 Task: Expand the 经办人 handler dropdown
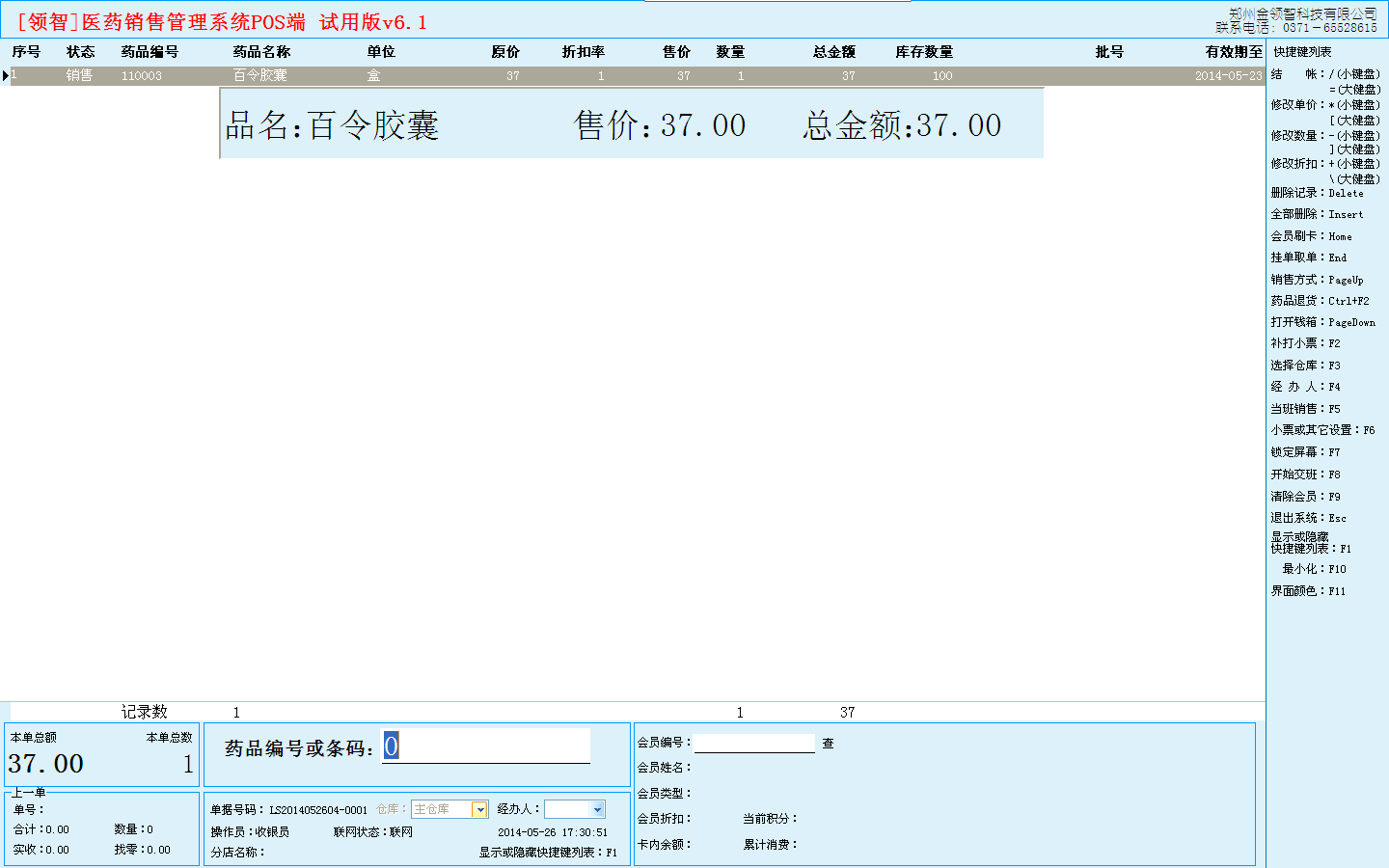click(x=597, y=810)
